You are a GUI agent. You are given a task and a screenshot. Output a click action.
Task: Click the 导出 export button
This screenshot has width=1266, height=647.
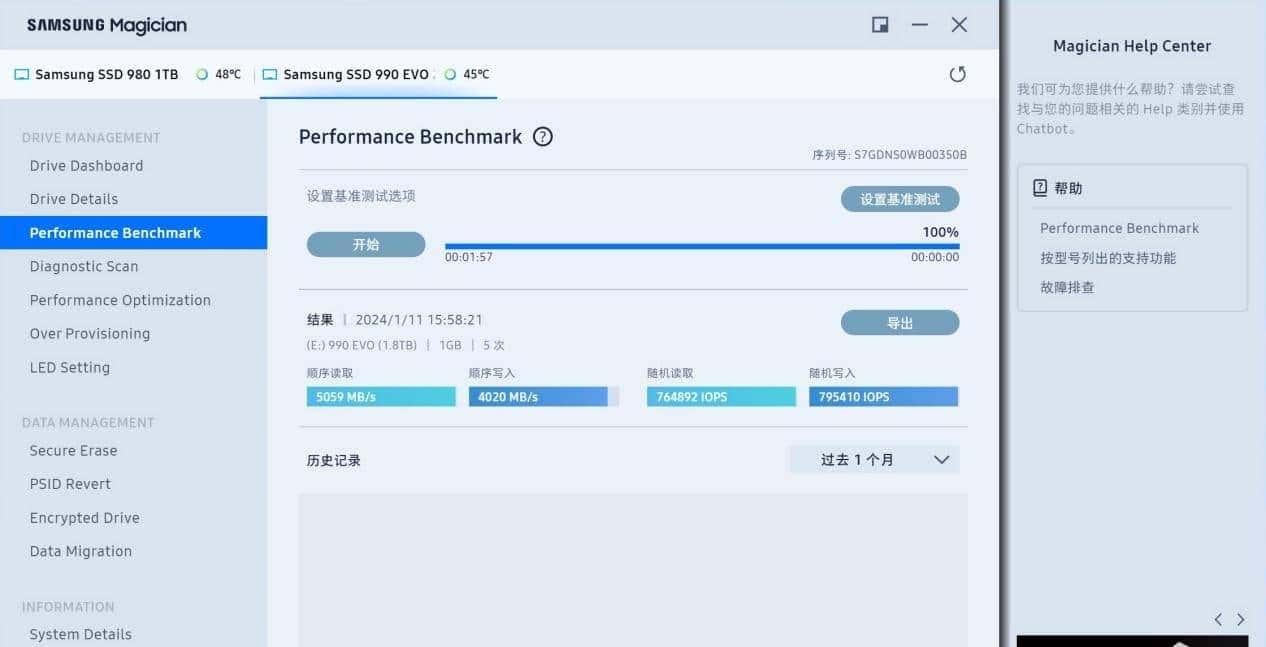(x=899, y=323)
